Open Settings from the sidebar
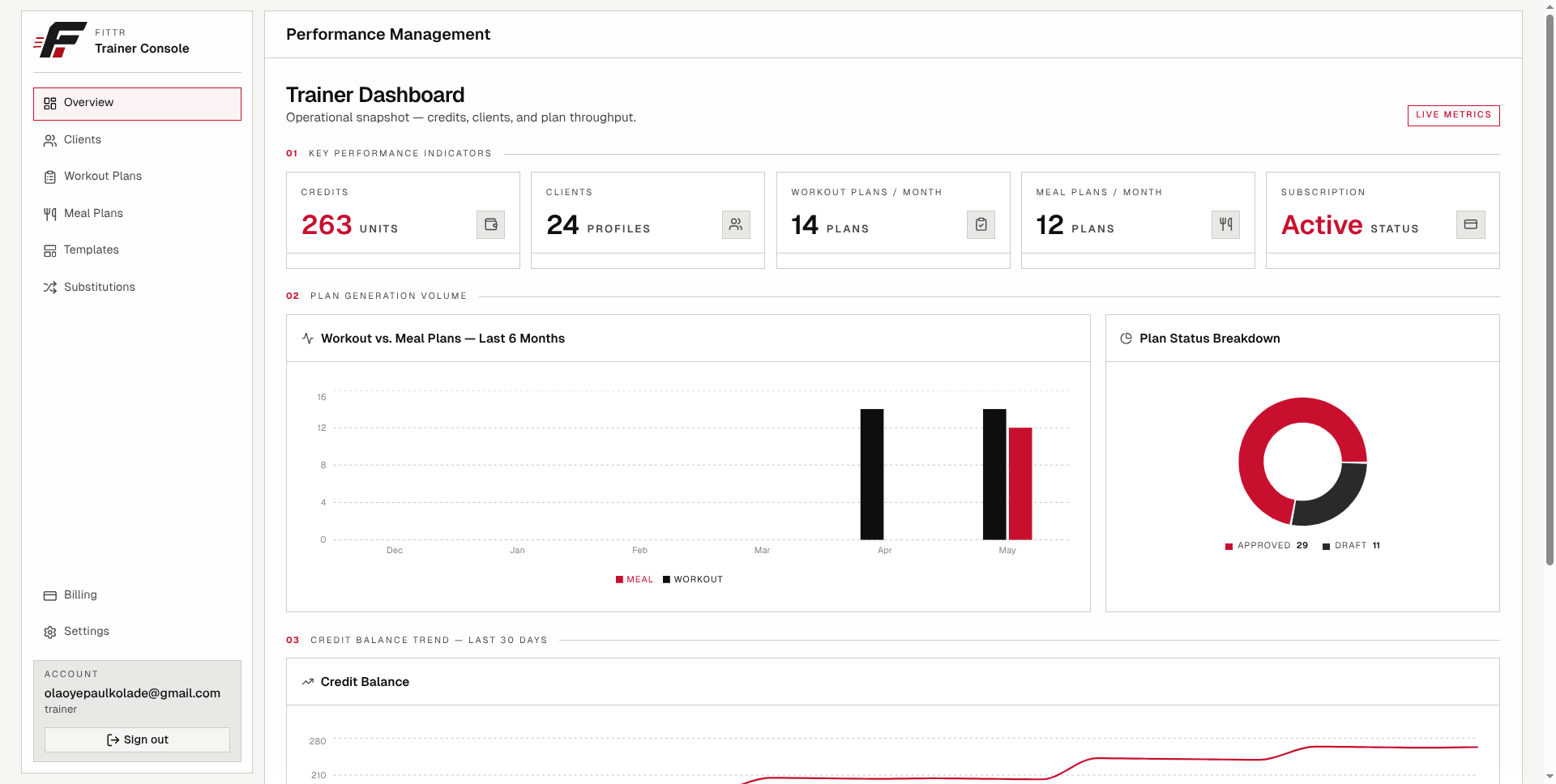Screen dimensions: 1556x784 (137, 632)
